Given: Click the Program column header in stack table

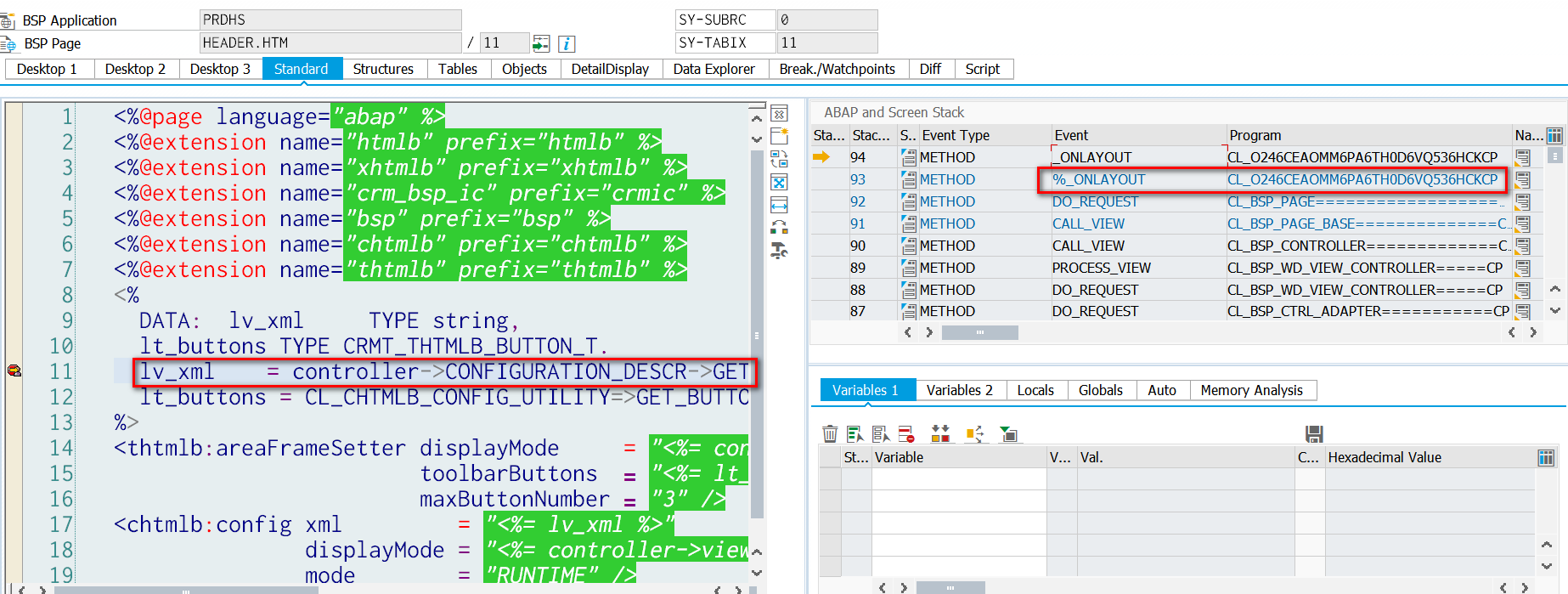Looking at the screenshot, I should [1368, 135].
